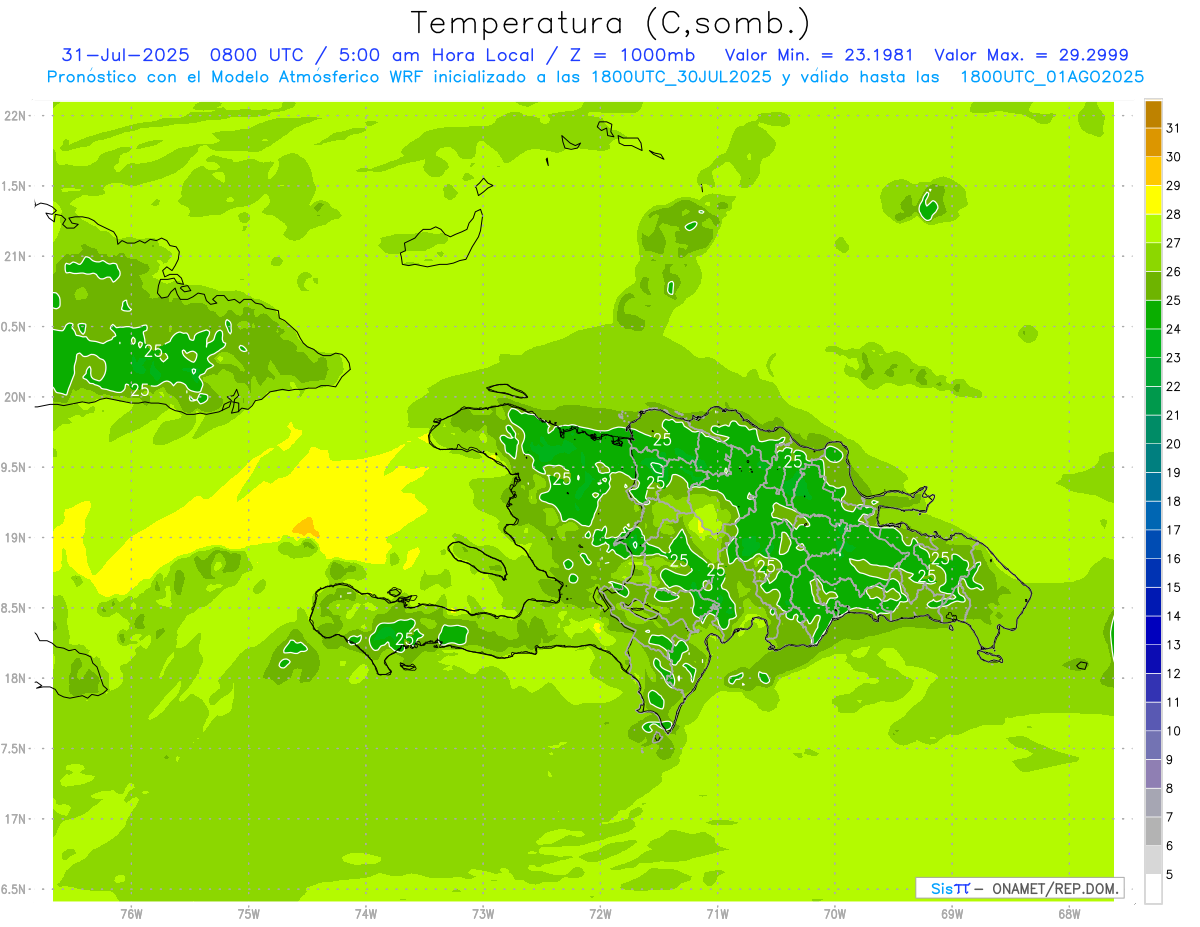Click the '18N' latitude tick label
Viewport: 1200px width, 927px height.
pyautogui.click(x=14, y=678)
